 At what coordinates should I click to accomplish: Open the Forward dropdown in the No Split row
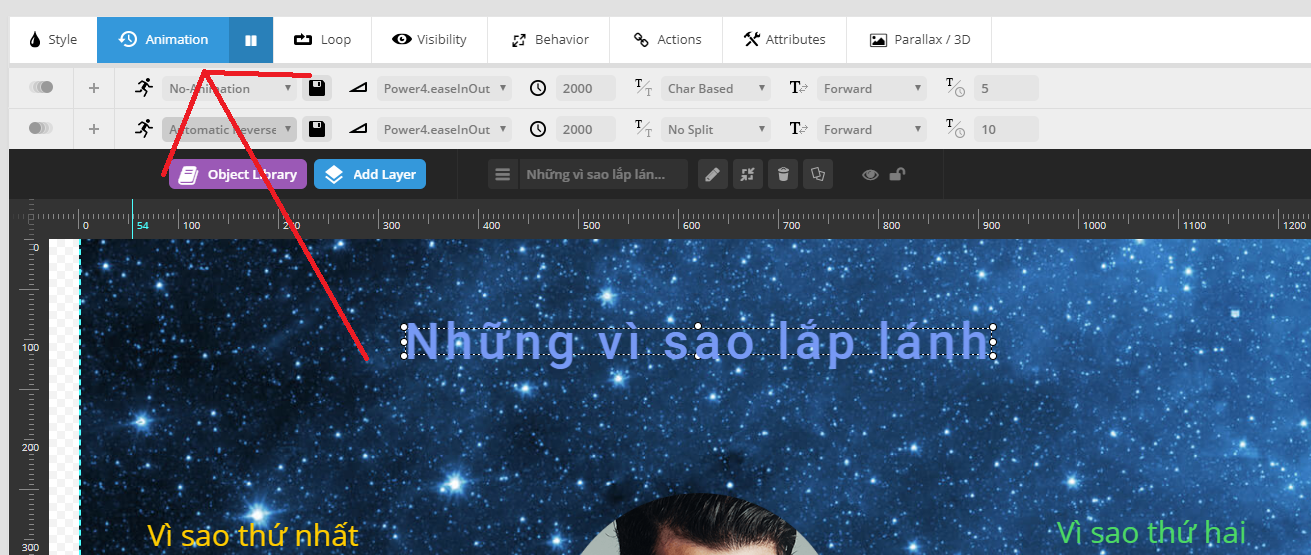click(x=872, y=129)
